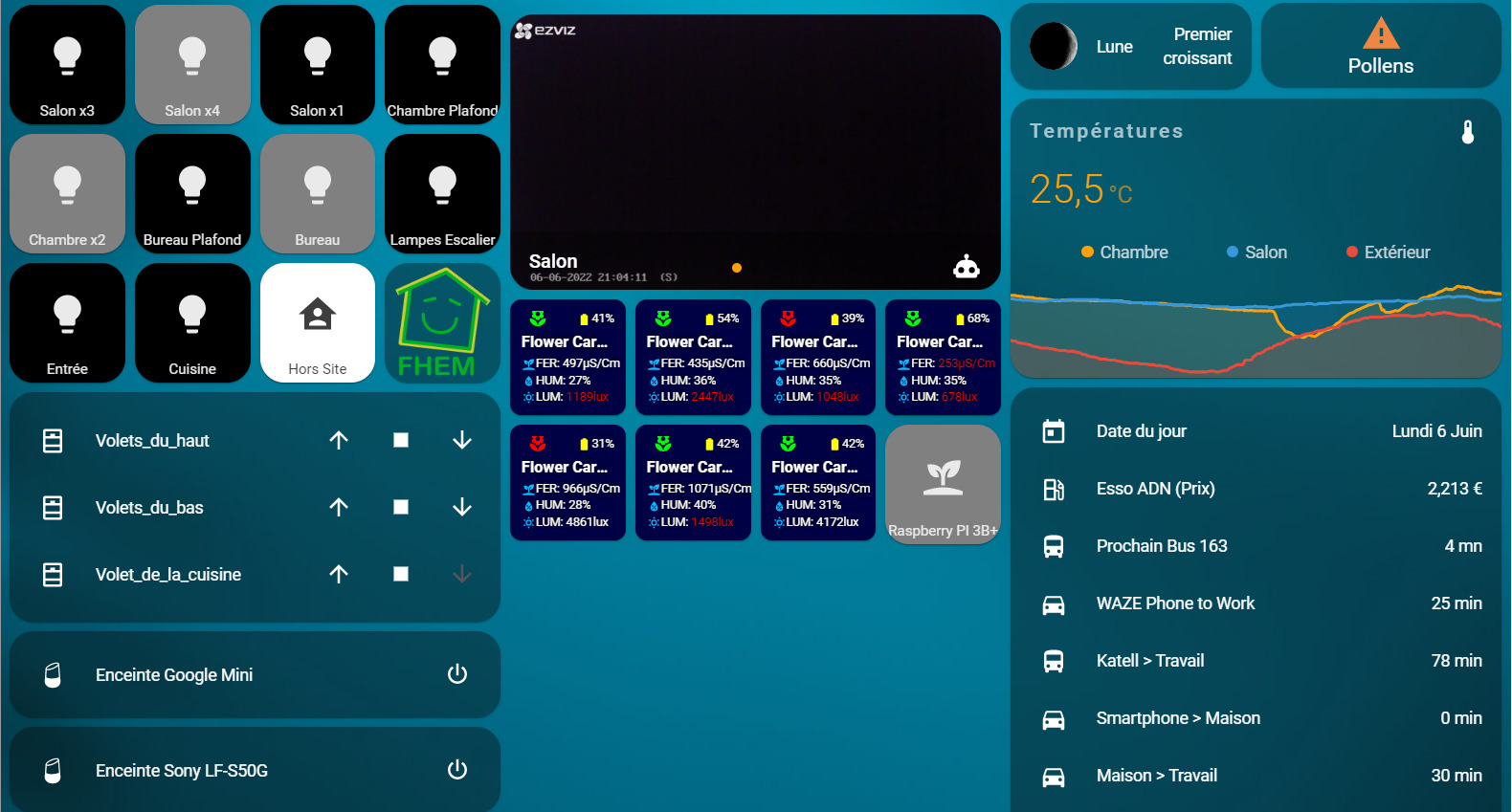The width and height of the screenshot is (1512, 812).
Task: Toggle the Hors Site away mode
Action: (x=318, y=323)
